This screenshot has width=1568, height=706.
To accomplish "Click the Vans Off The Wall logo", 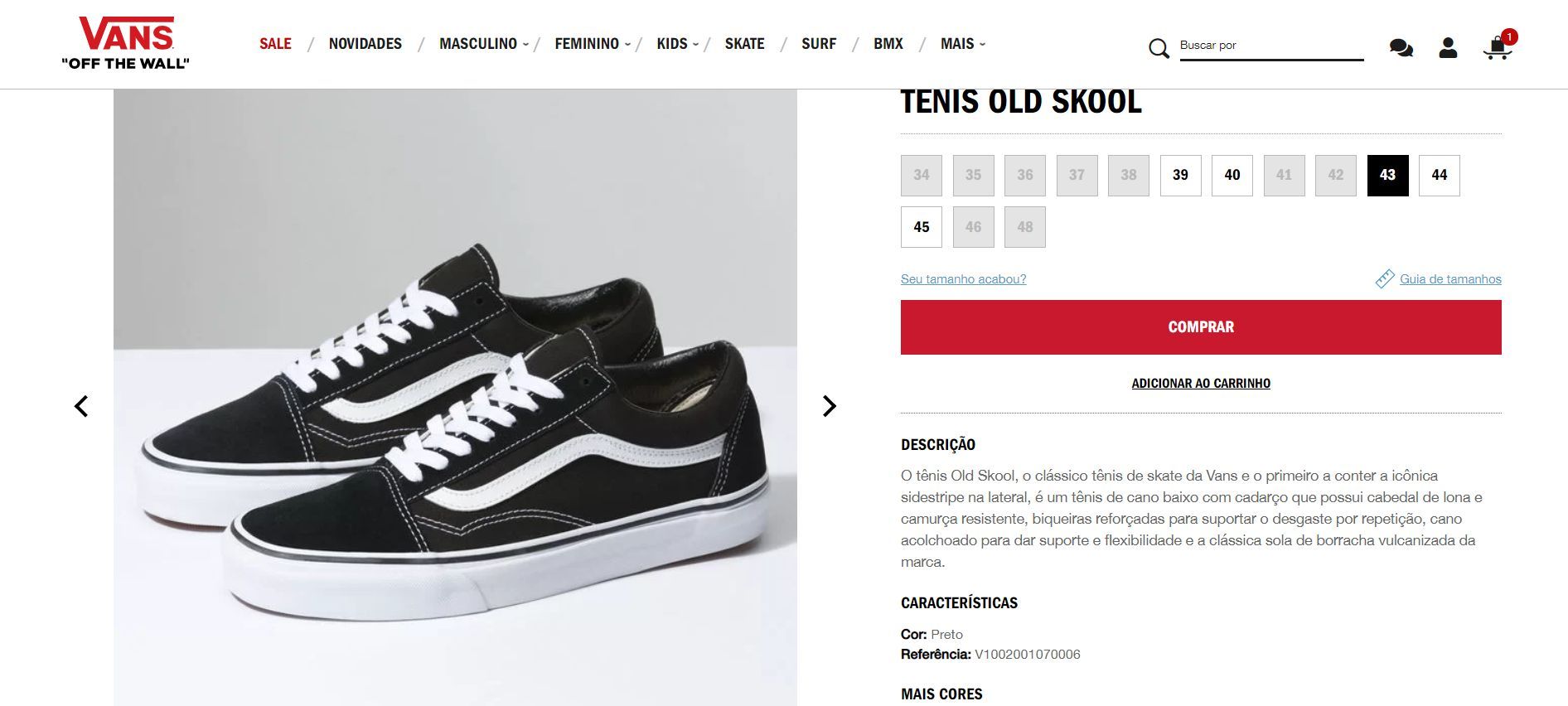I will click(x=125, y=43).
